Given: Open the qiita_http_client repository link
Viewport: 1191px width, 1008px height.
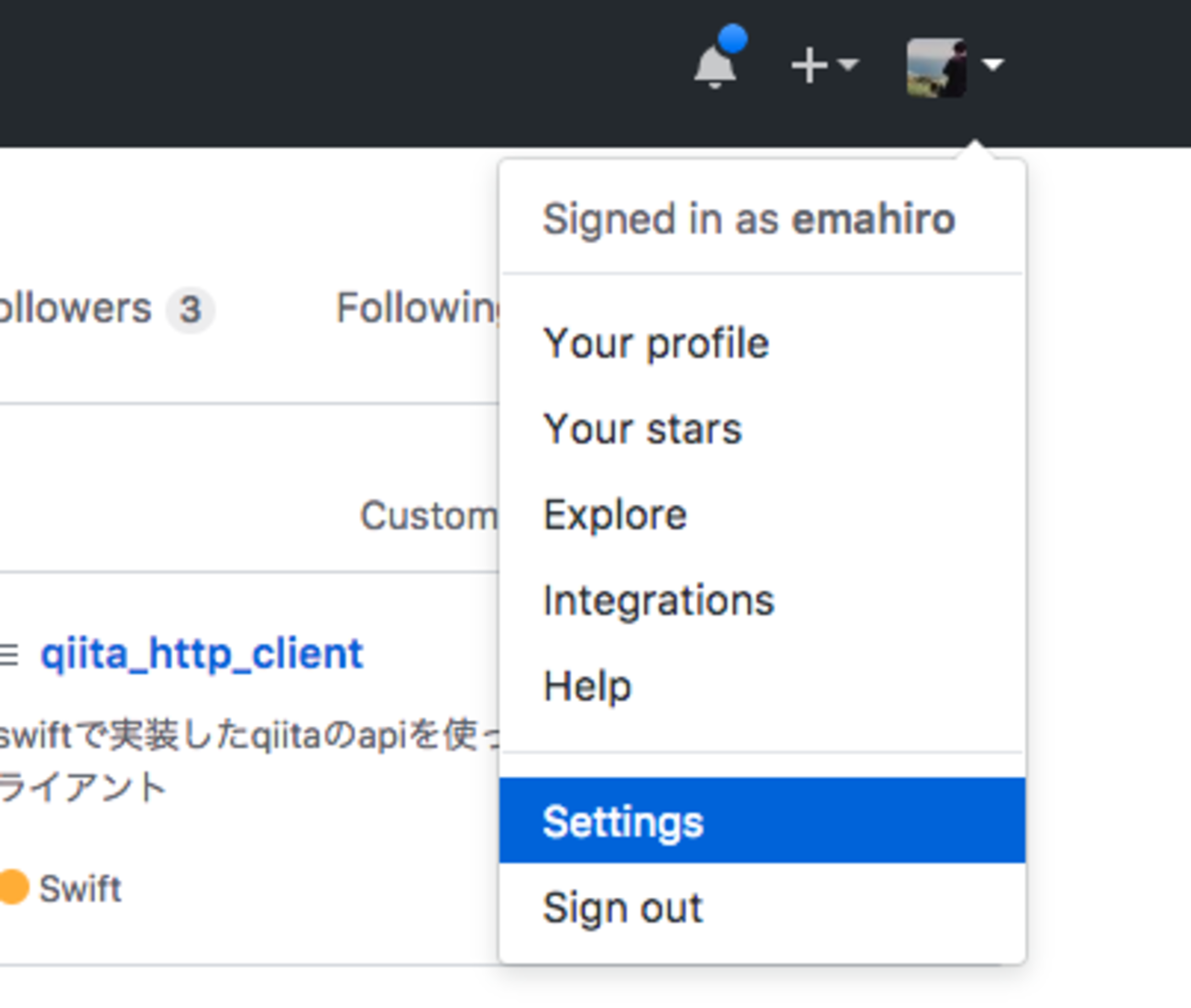Looking at the screenshot, I should [x=202, y=654].
